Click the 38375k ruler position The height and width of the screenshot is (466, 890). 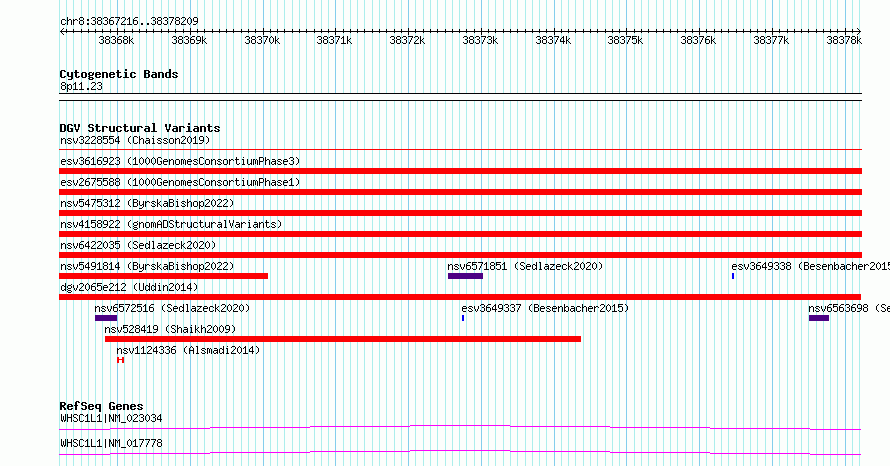[625, 40]
